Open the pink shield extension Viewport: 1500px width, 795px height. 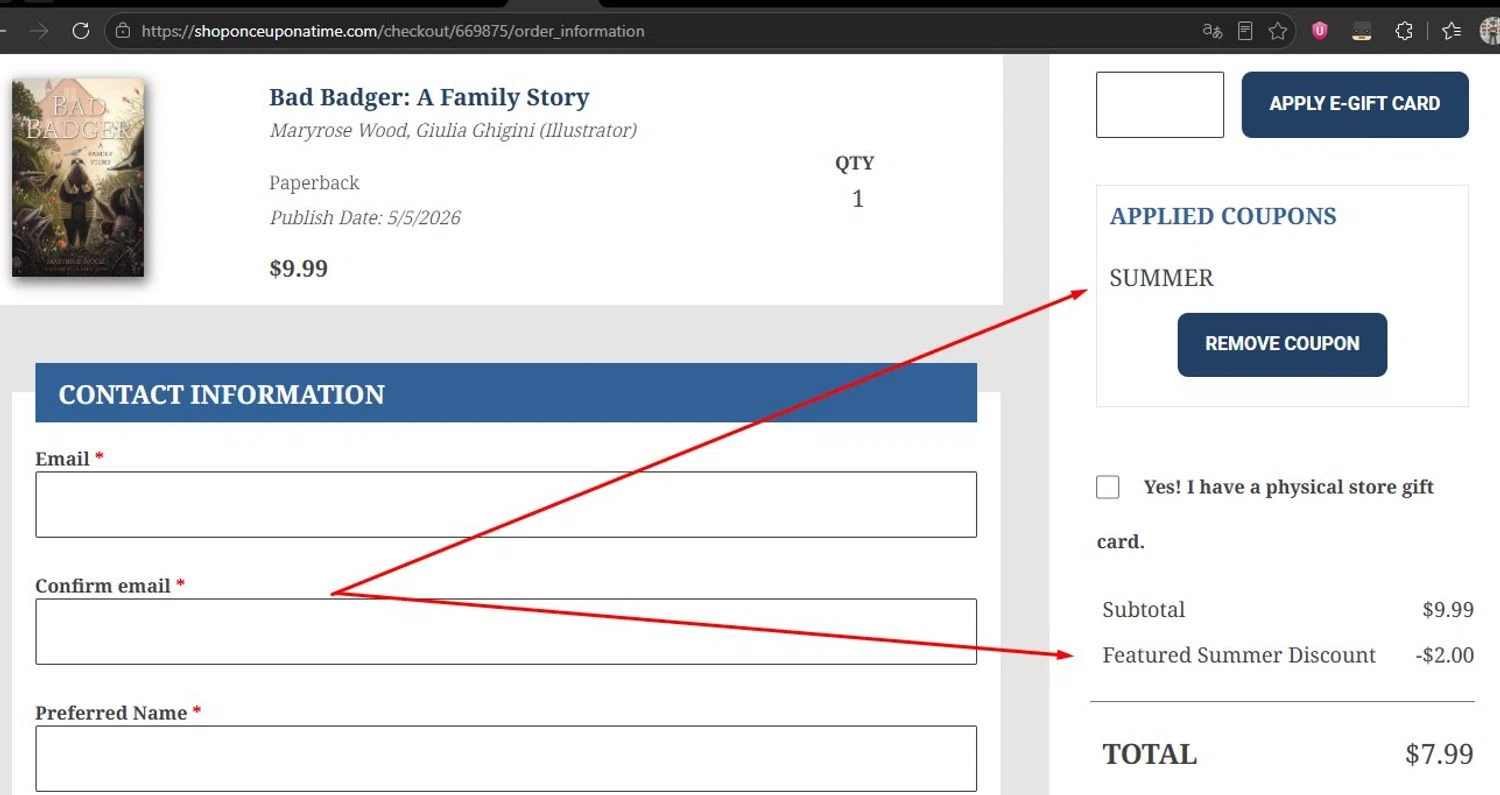pos(1320,31)
